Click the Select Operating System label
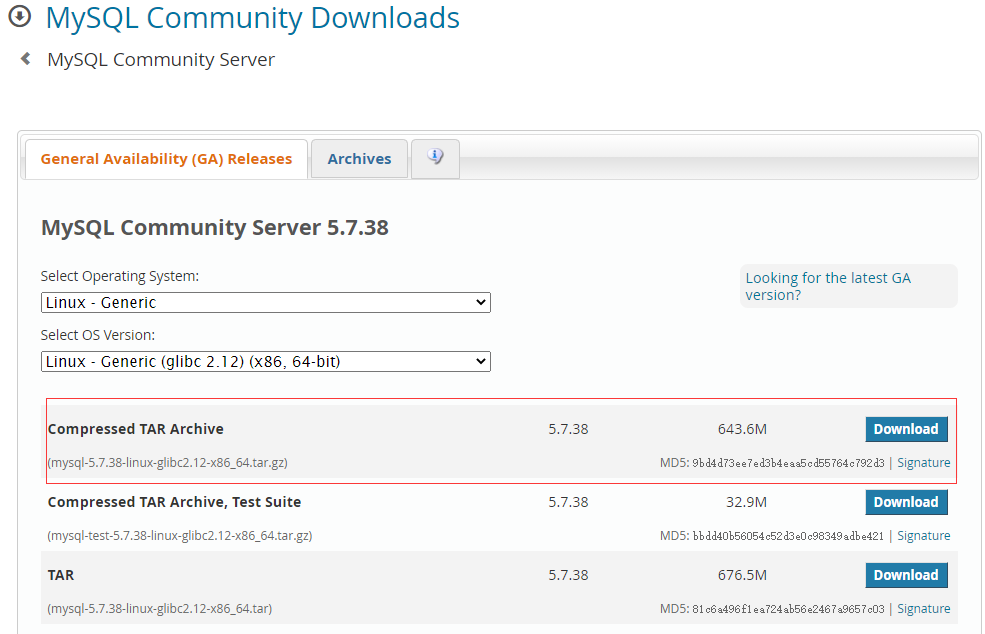Screen dimensions: 985x634 click(119, 276)
